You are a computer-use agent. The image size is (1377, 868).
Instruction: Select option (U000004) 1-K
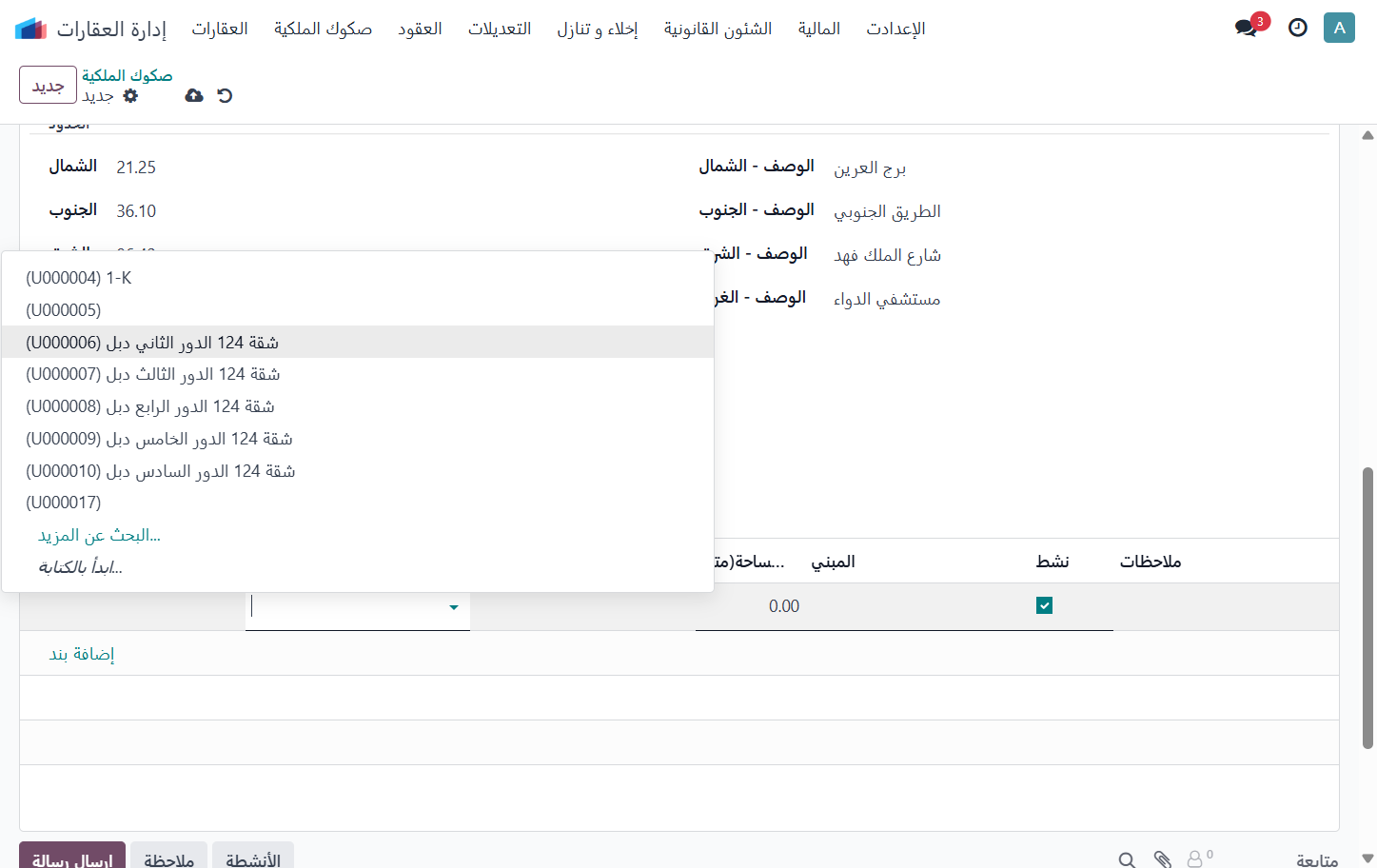click(358, 278)
